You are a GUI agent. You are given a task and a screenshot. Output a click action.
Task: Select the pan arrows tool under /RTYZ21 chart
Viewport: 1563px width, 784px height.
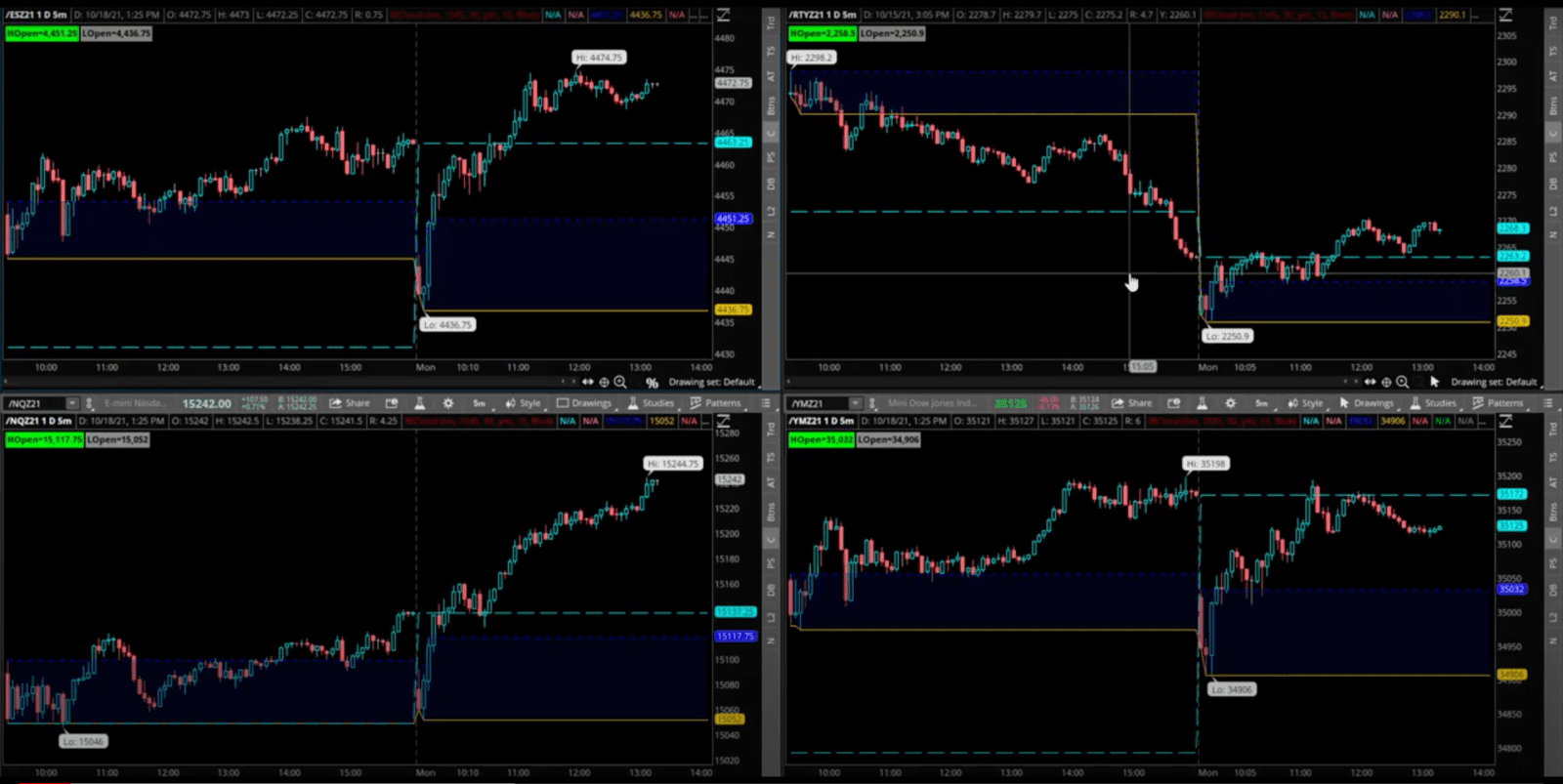pos(1371,382)
